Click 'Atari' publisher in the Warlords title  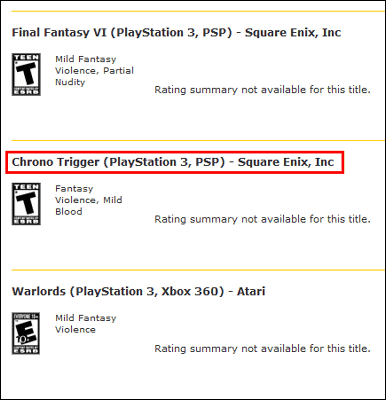(251, 291)
